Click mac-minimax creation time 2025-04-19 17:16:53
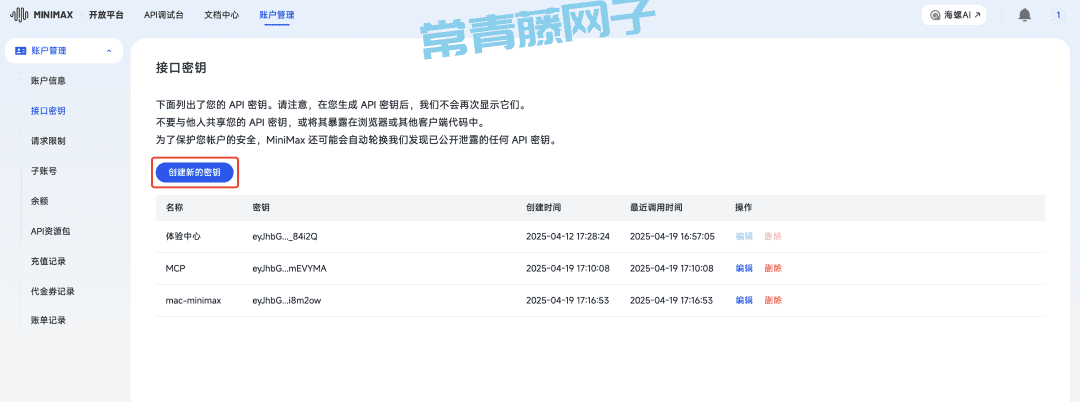Screen dimensions: 1080x402 [568, 300]
